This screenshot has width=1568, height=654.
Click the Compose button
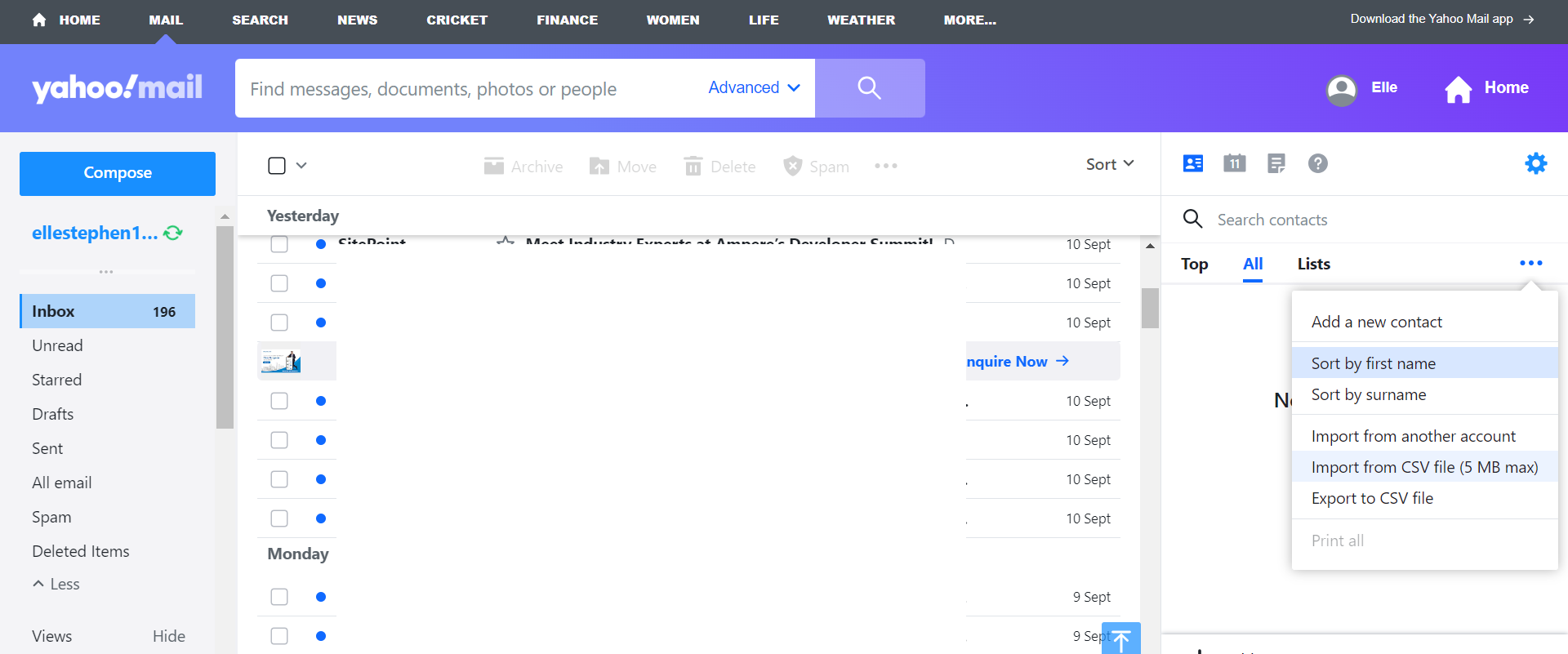[x=118, y=173]
